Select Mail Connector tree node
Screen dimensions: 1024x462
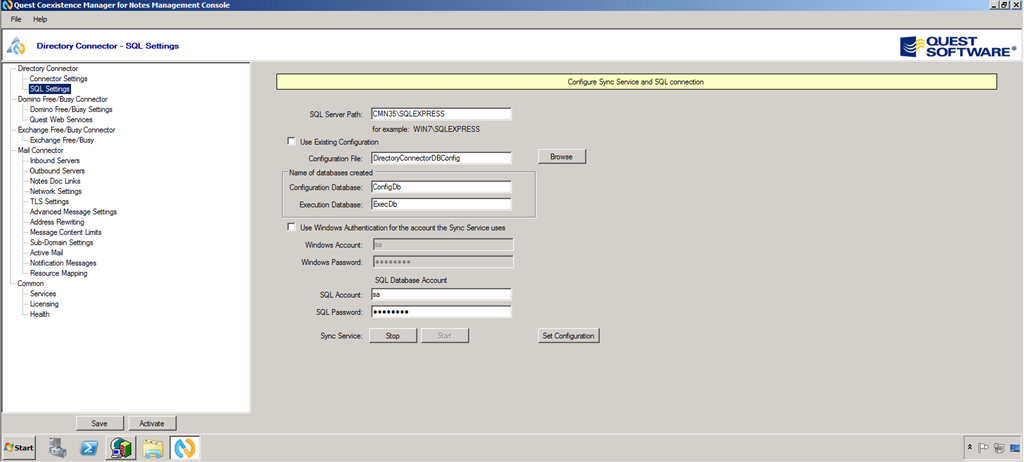[40, 150]
